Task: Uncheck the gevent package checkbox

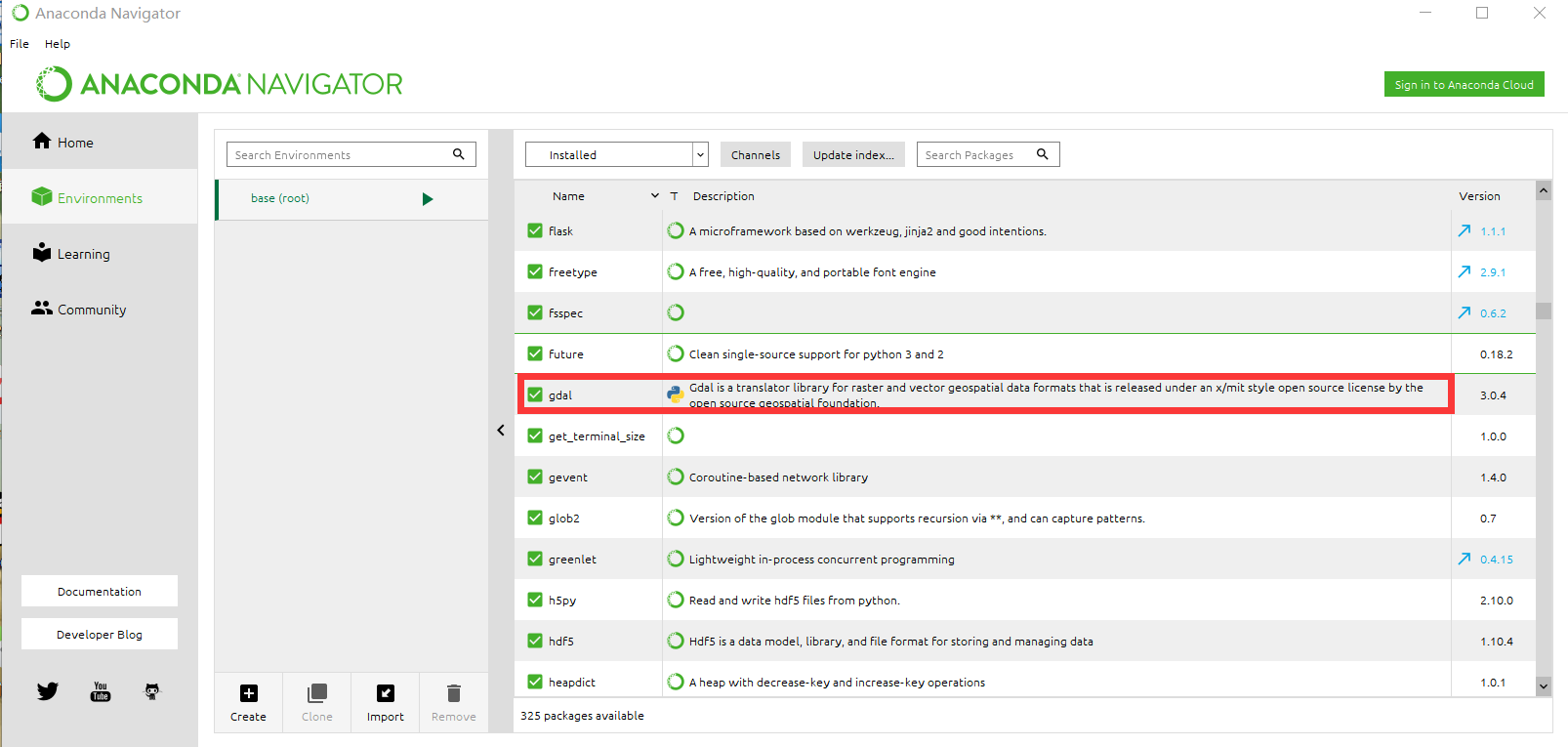Action: click(535, 477)
